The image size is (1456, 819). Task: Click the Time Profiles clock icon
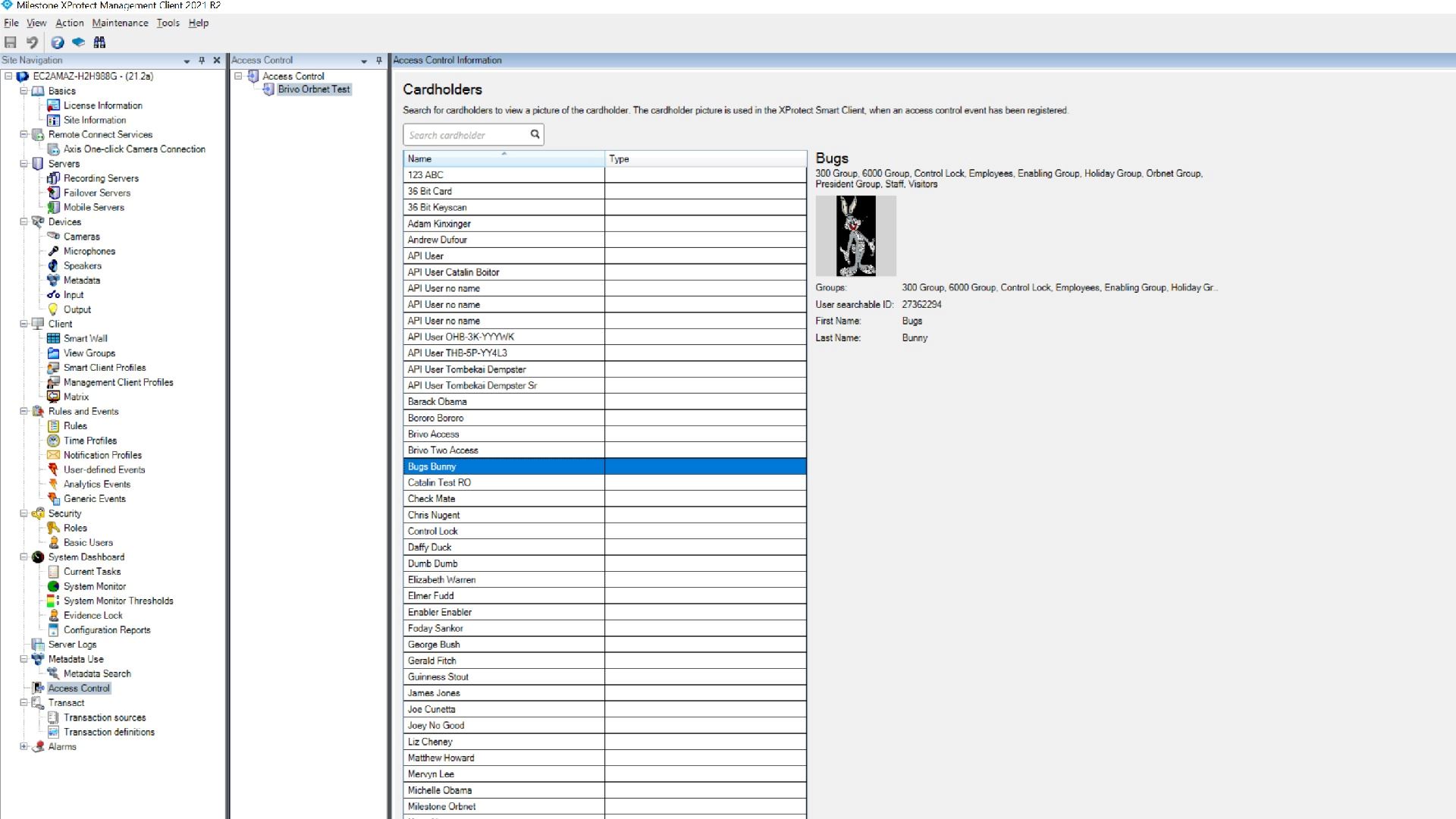click(x=54, y=441)
